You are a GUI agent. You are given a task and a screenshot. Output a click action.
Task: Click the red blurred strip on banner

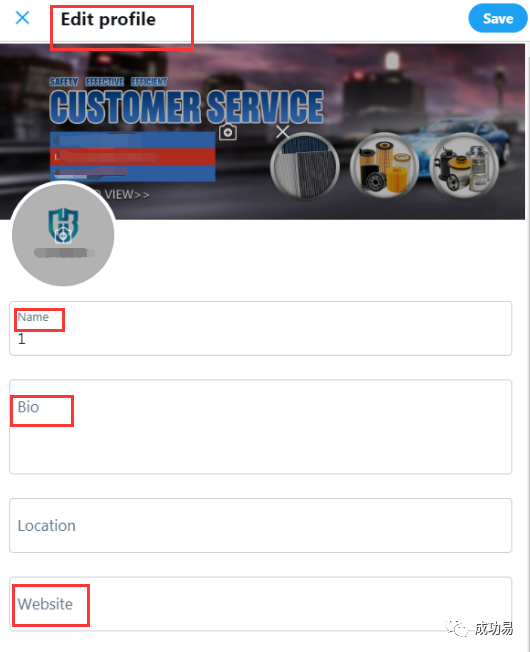133,157
